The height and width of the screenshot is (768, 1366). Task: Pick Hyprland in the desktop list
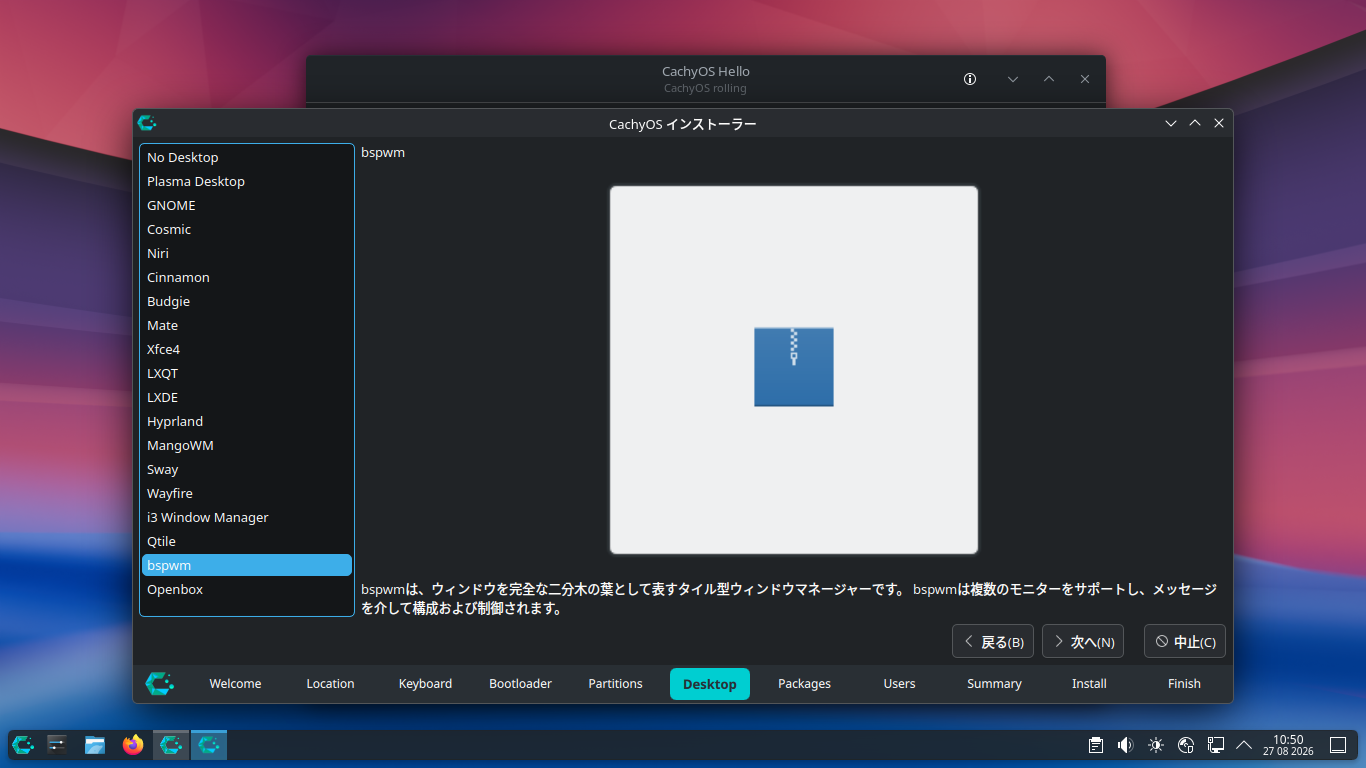tap(247, 421)
